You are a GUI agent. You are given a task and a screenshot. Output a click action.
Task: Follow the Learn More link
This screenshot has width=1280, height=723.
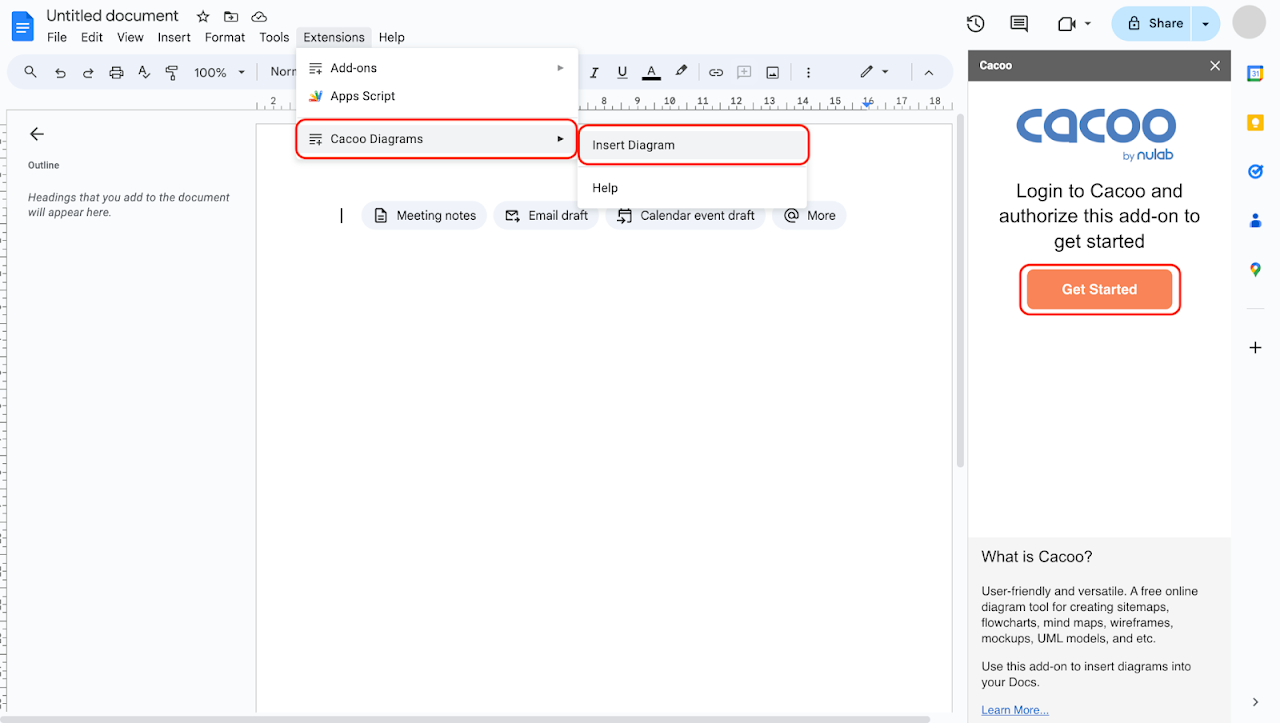[1015, 710]
